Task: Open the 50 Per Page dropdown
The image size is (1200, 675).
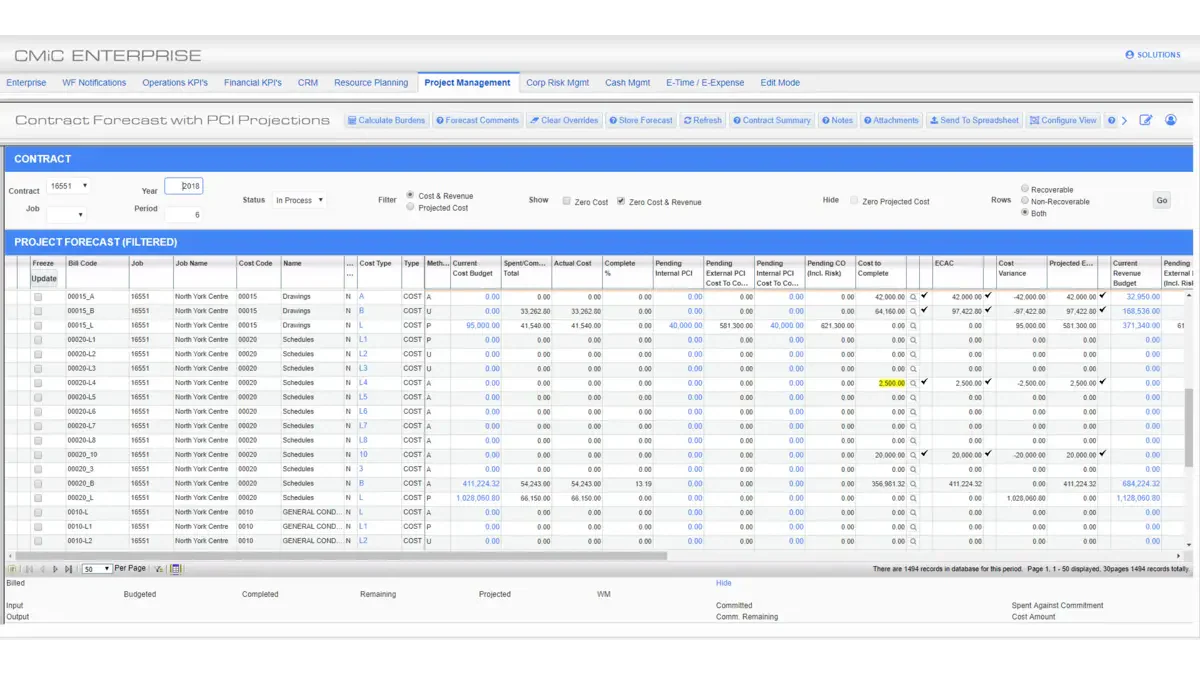Action: tap(96, 569)
